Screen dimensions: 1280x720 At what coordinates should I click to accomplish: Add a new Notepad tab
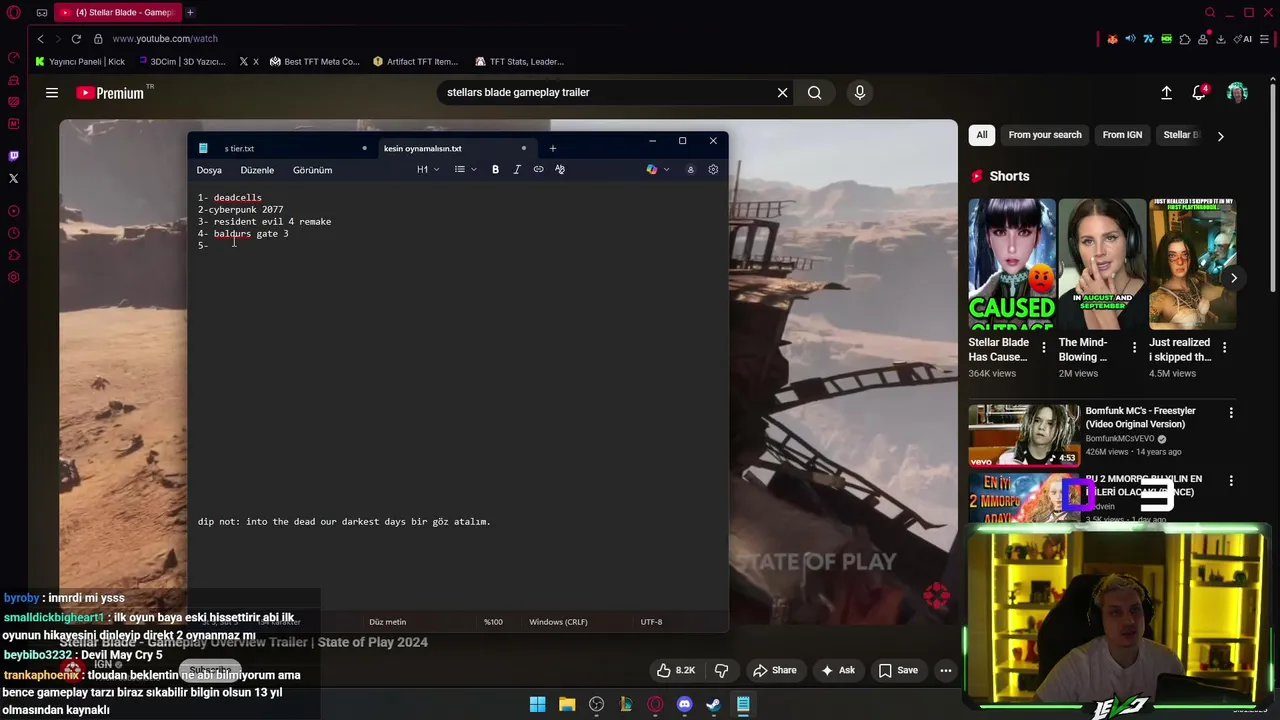point(552,148)
